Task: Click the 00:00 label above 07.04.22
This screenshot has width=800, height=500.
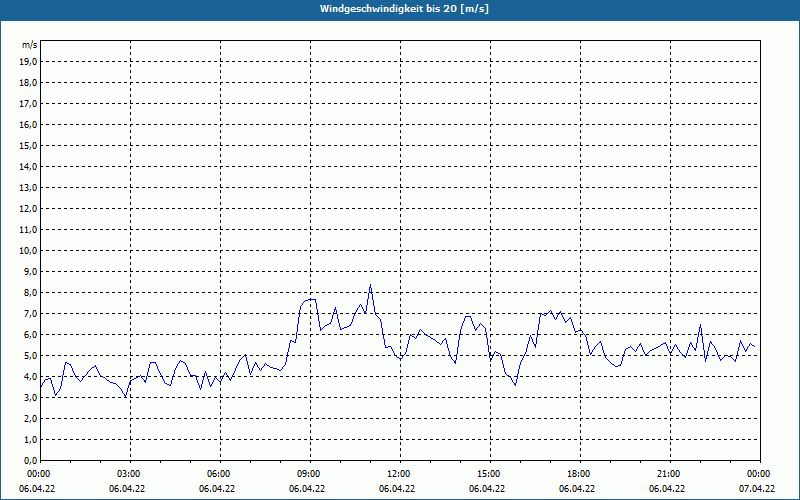Action: pyautogui.click(x=760, y=474)
